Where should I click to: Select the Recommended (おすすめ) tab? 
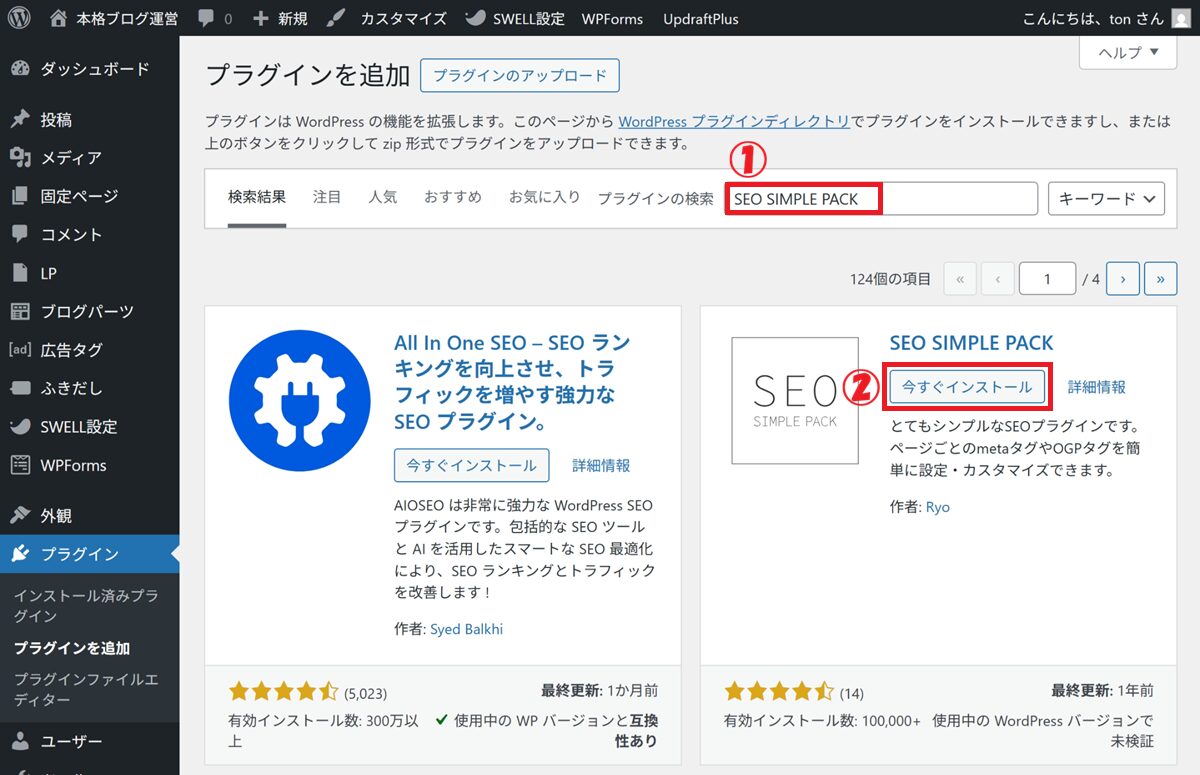(x=452, y=197)
